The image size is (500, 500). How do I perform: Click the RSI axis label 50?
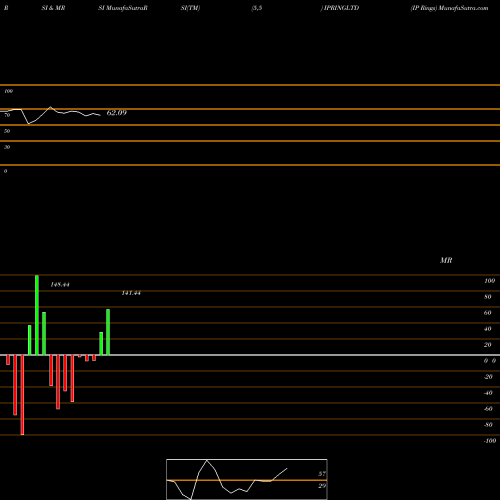point(7,131)
